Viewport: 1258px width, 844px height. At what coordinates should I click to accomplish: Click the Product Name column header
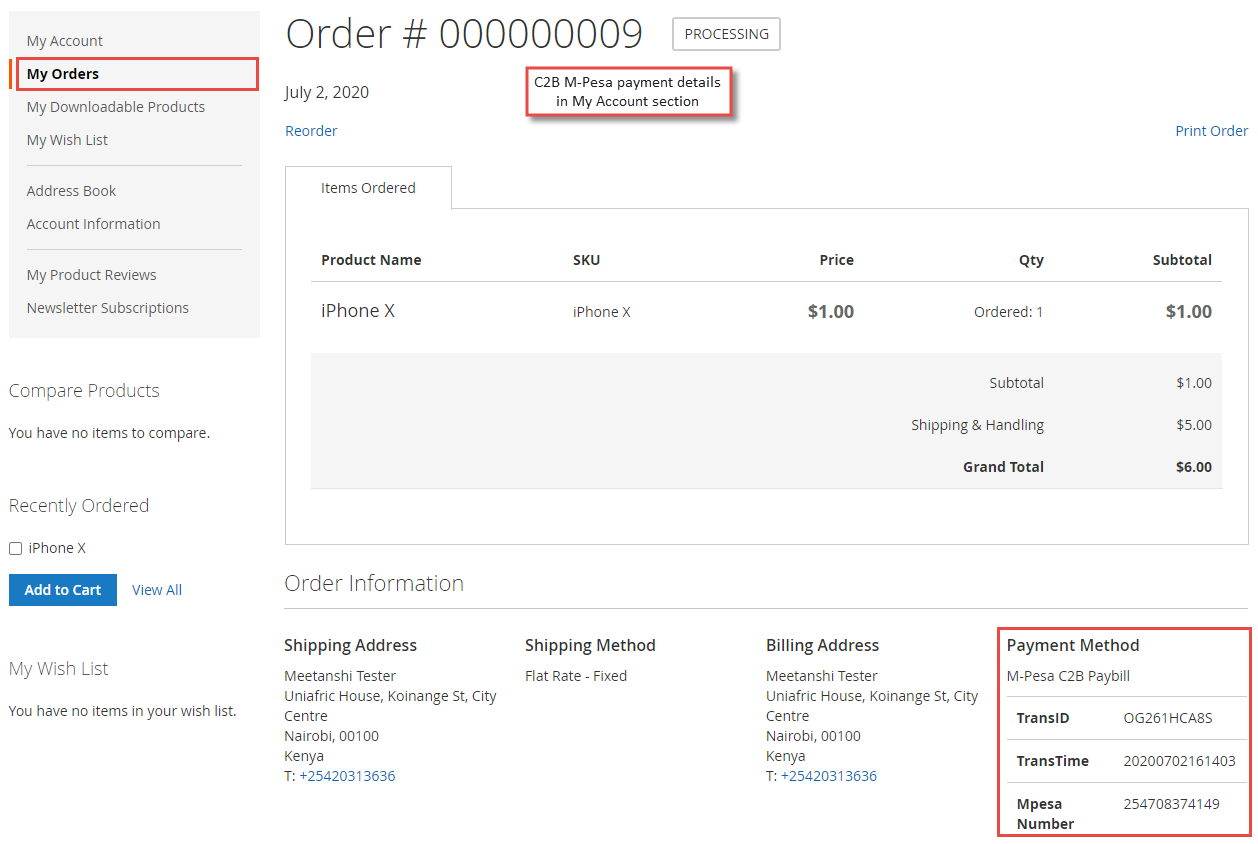click(x=371, y=260)
